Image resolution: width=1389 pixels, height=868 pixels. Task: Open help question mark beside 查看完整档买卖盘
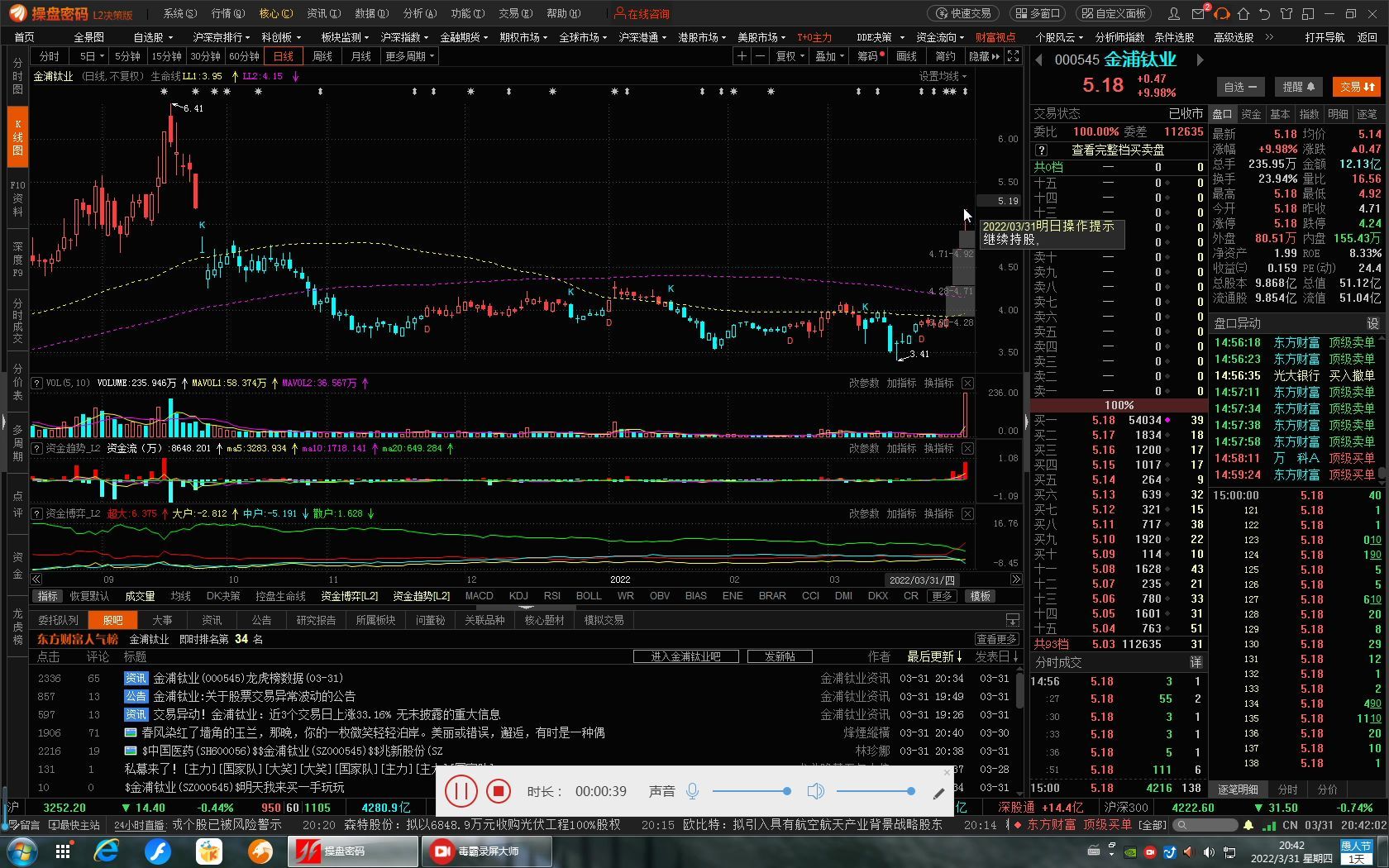coord(1042,150)
